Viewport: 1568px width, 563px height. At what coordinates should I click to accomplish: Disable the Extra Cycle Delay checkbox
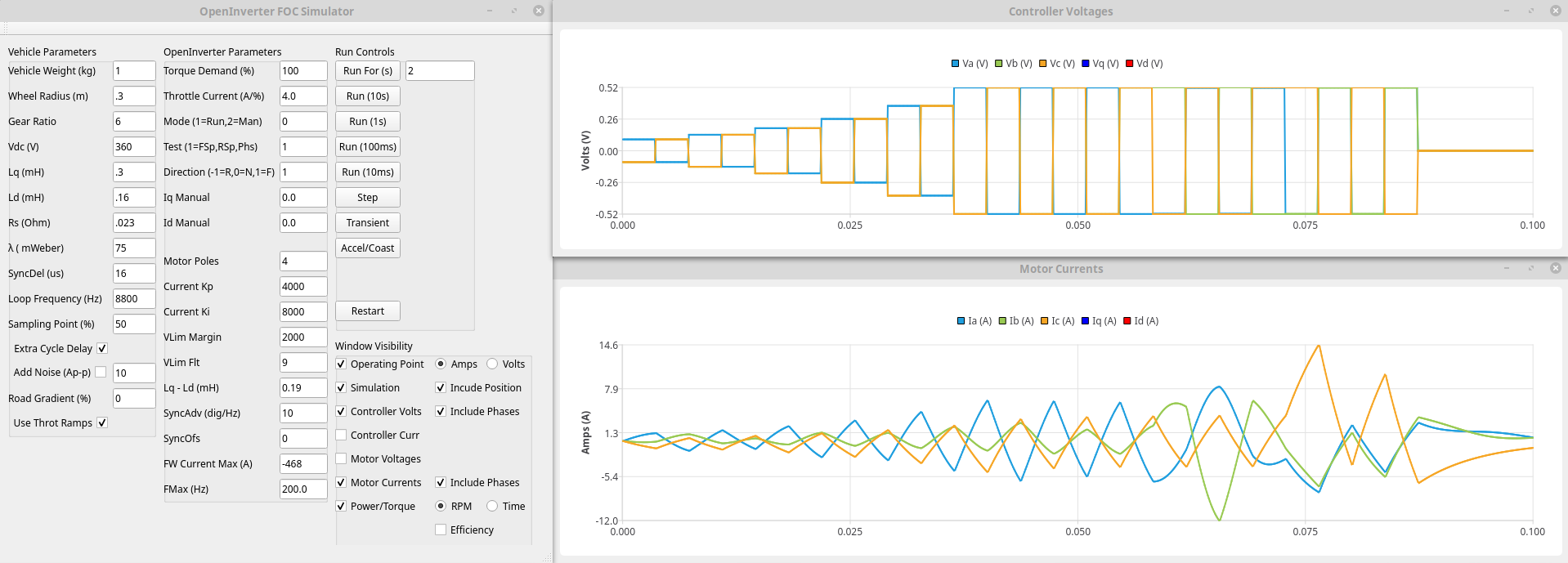tap(102, 348)
